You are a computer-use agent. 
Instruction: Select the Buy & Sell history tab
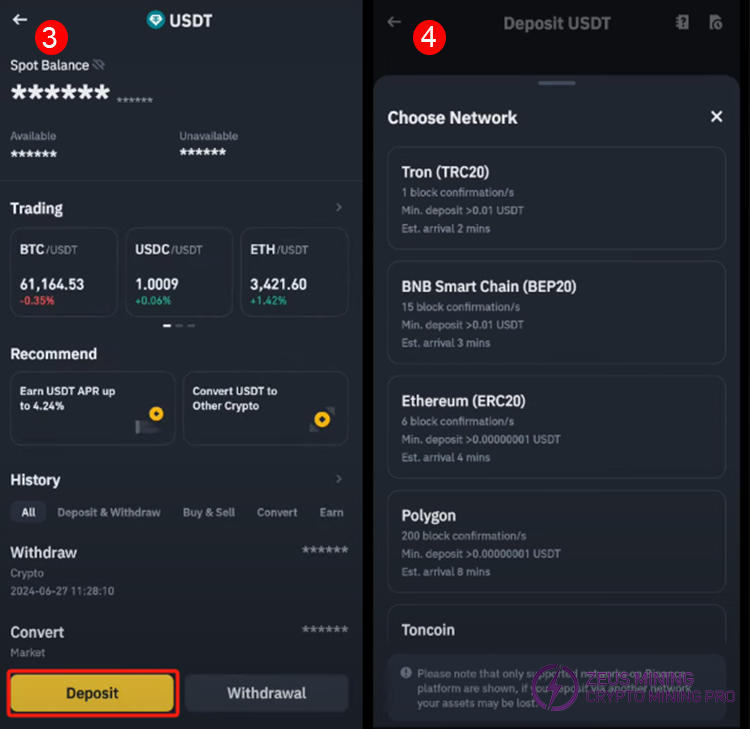(209, 512)
